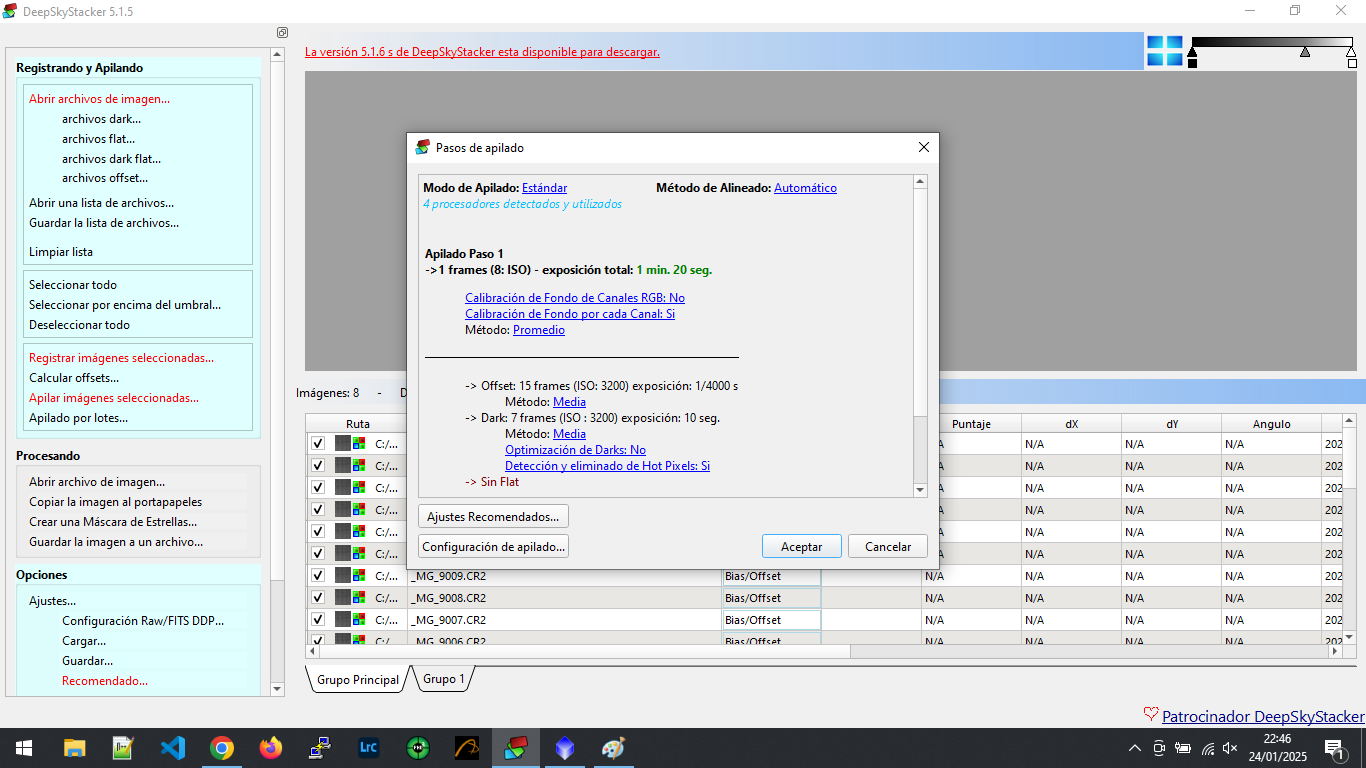Uncheck the _MG_9008.CR2 row checkbox
Screen dimensions: 1366x768
(x=318, y=597)
